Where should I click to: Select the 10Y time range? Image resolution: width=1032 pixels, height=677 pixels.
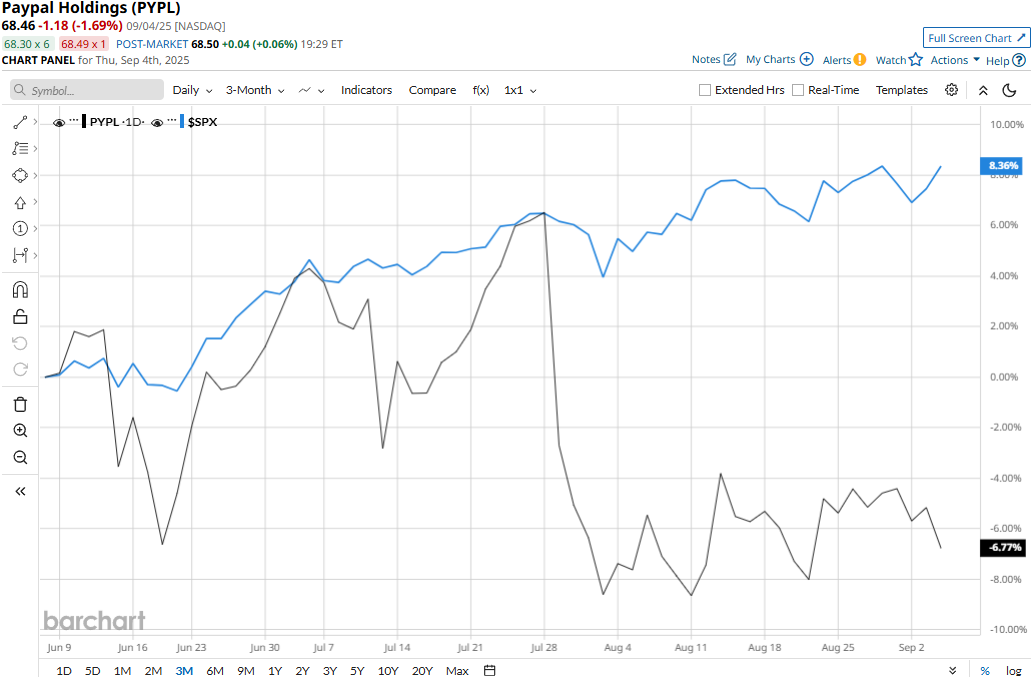(388, 670)
